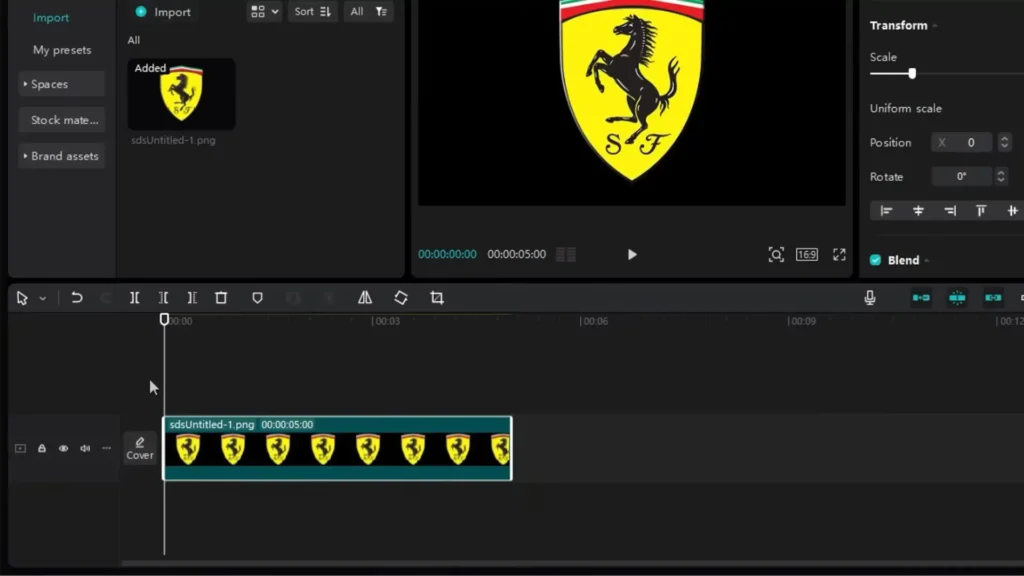Open the pointer tool mode dropdown
Image resolution: width=1024 pixels, height=576 pixels.
click(x=42, y=298)
